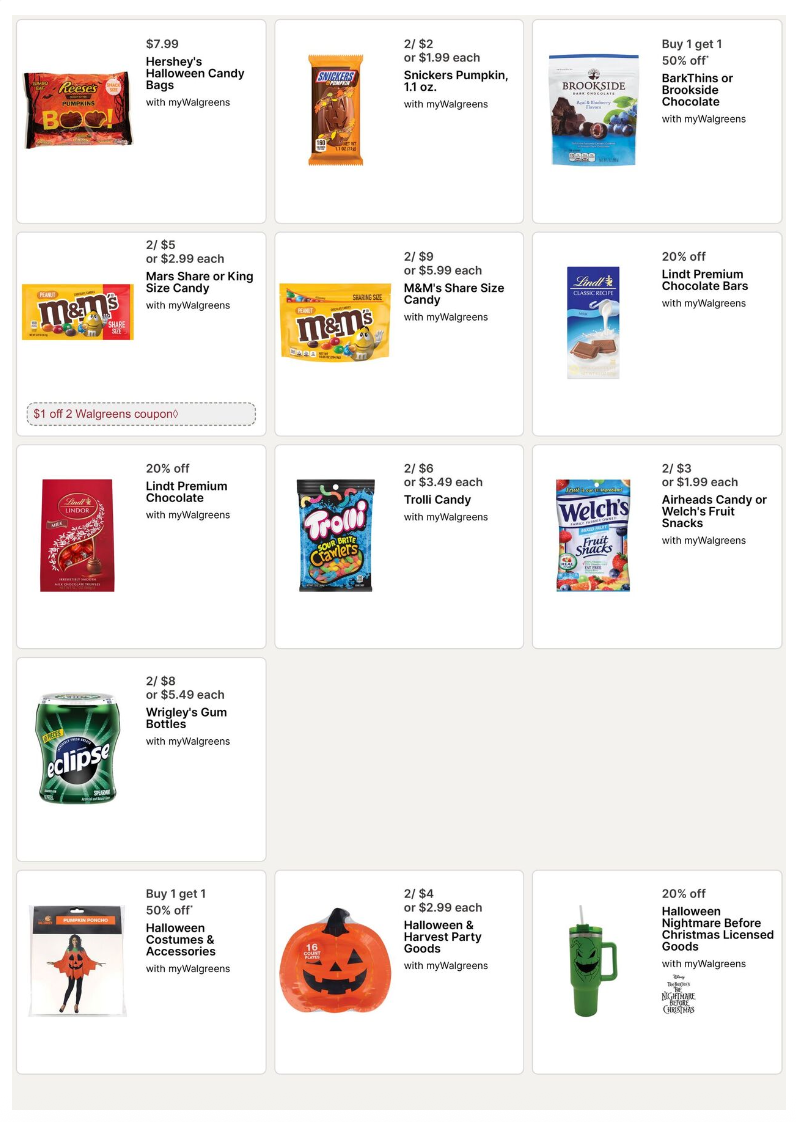The height and width of the screenshot is (1122, 796).
Task: Open the Wrigley's Gum Bottles title link
Action: (x=186, y=718)
